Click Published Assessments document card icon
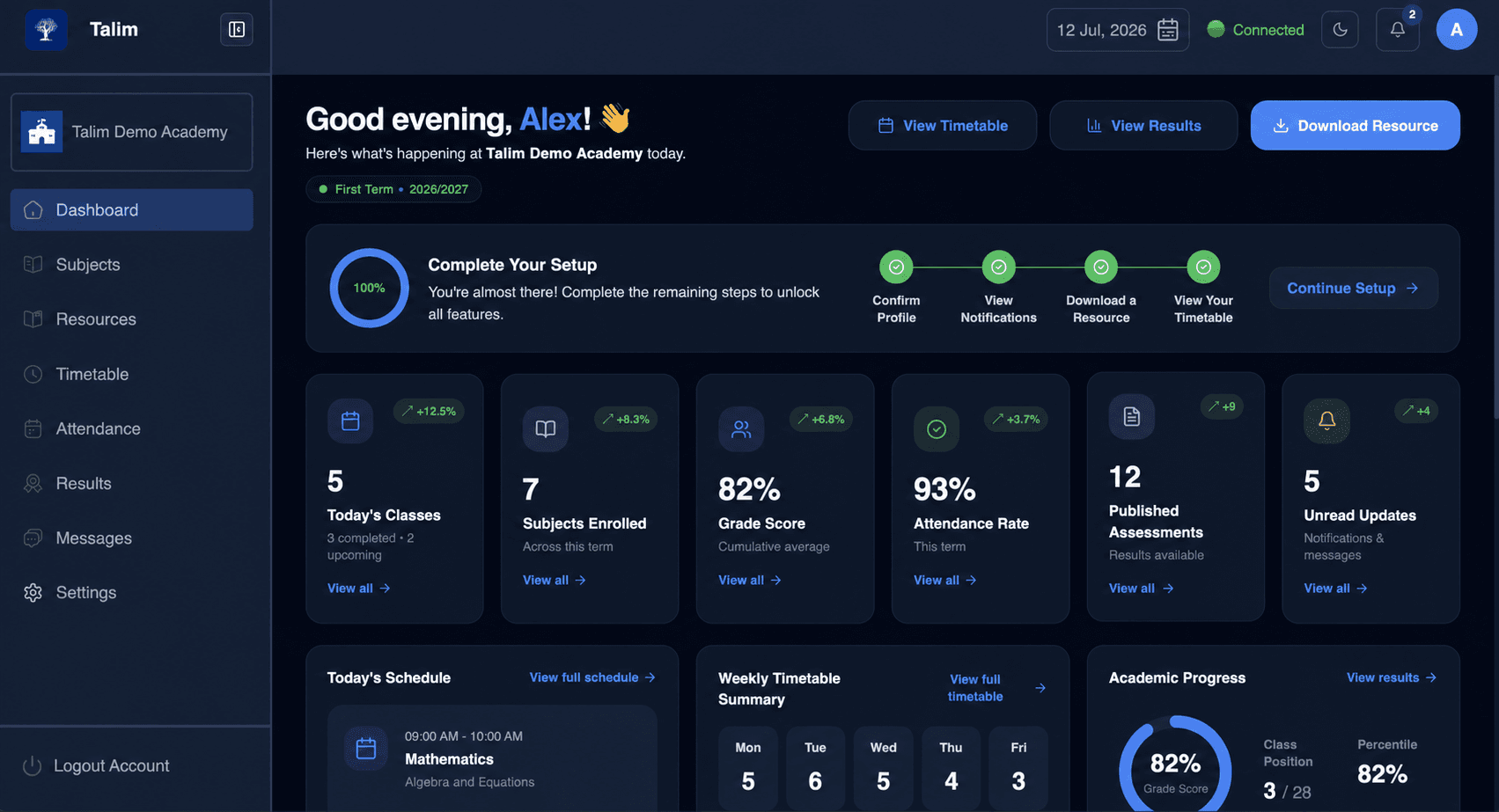Image resolution: width=1499 pixels, height=812 pixels. 1132,416
